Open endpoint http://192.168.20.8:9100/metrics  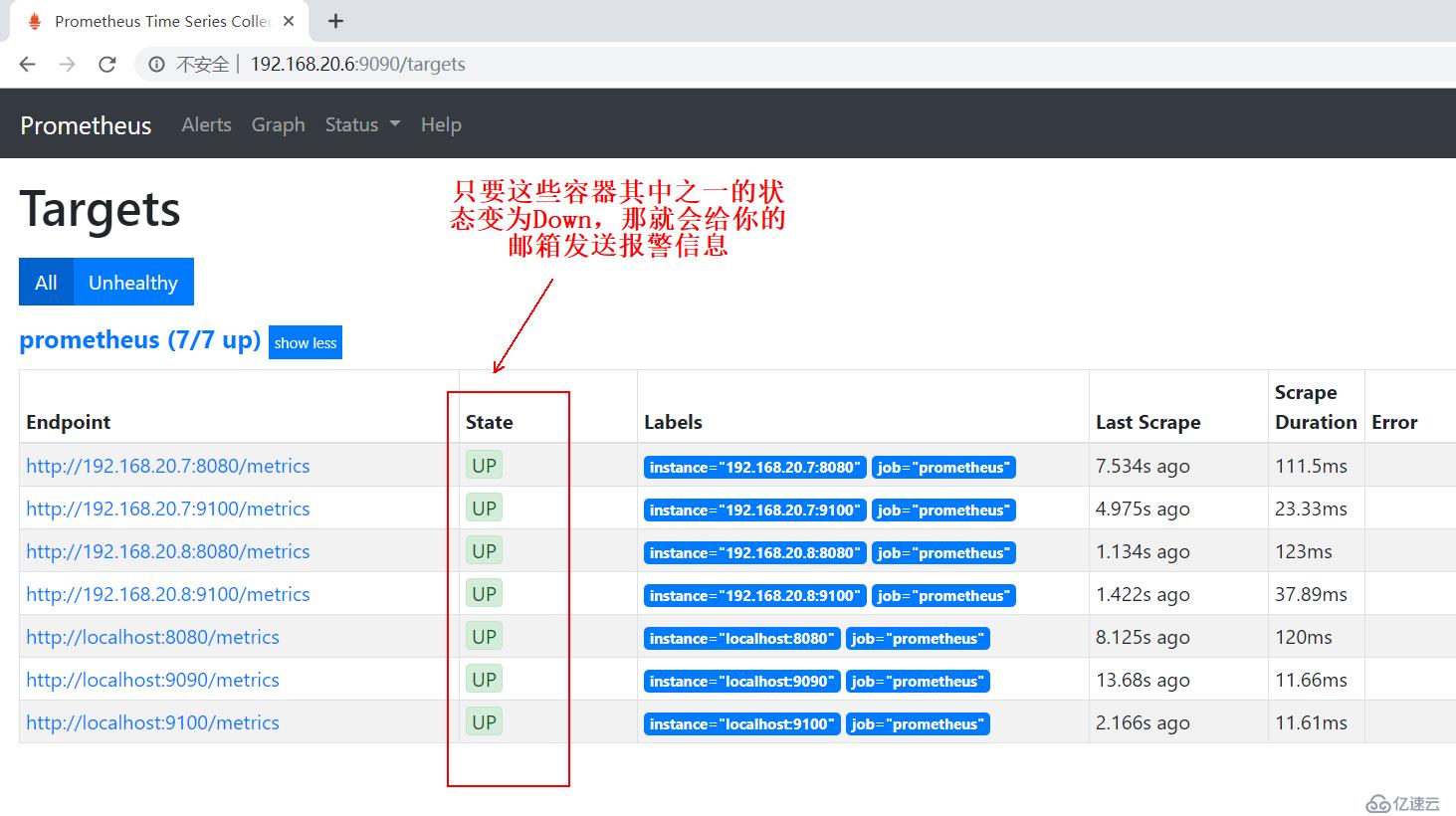click(168, 594)
